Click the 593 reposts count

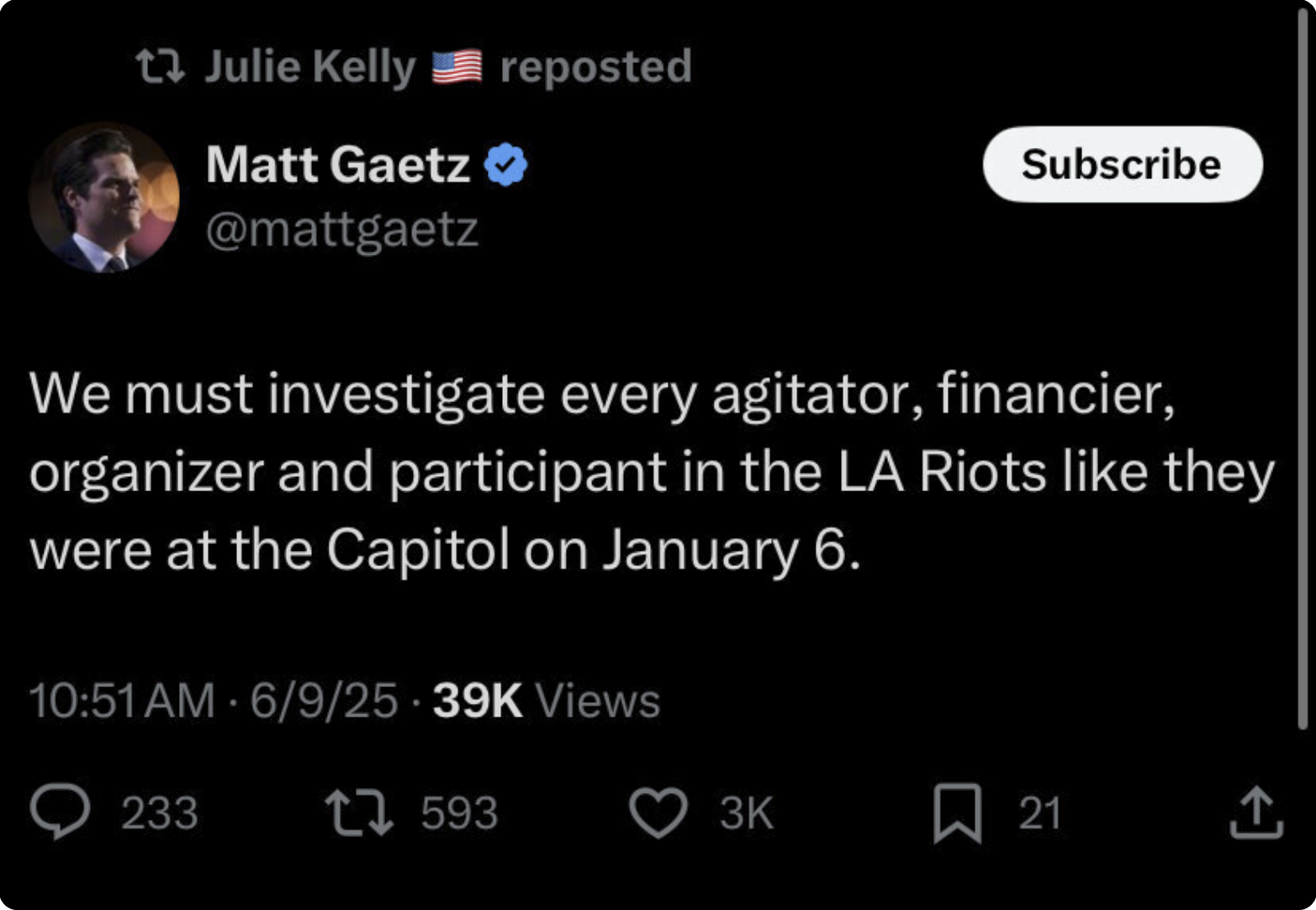click(459, 813)
